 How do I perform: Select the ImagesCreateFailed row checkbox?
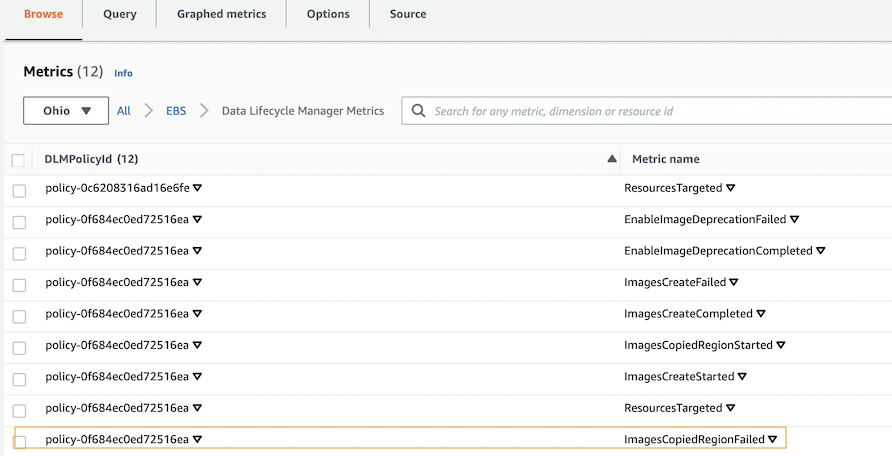point(19,285)
